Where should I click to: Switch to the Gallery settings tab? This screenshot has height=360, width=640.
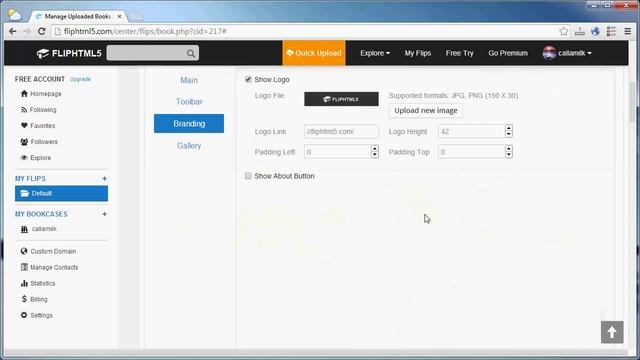point(189,146)
